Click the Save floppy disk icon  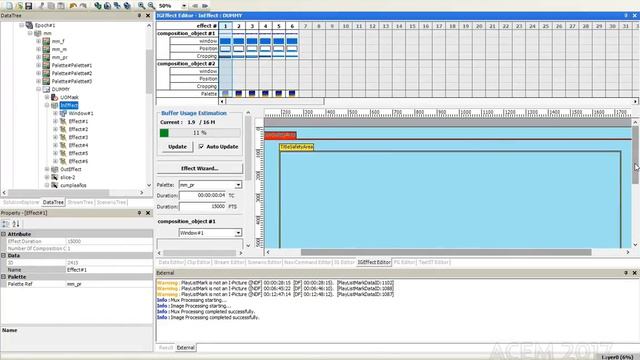coord(29,6)
